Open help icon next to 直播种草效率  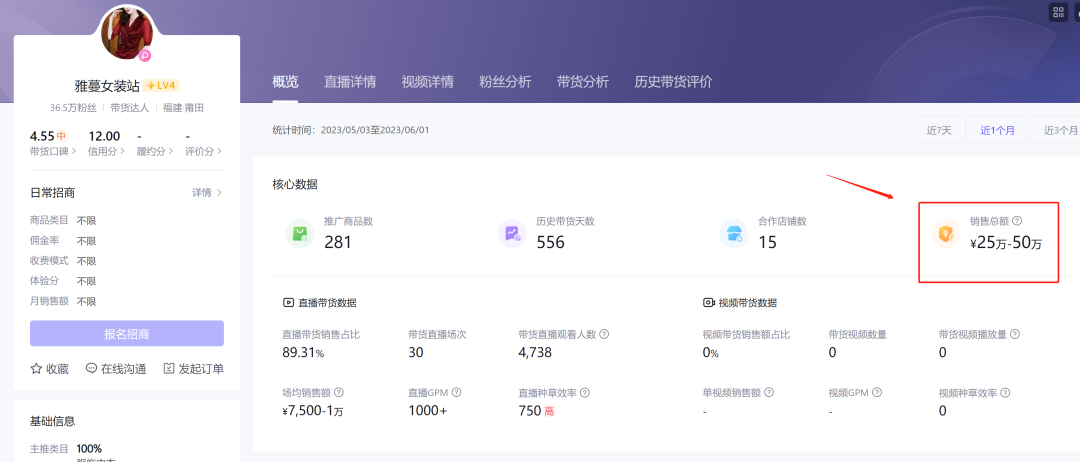pos(585,392)
